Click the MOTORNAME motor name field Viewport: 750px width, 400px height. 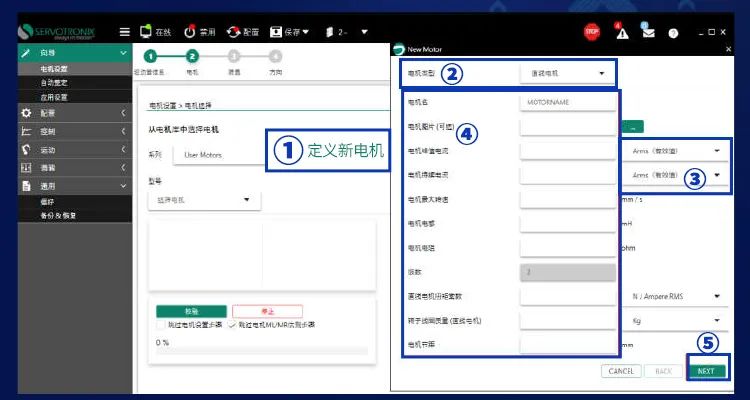point(568,102)
